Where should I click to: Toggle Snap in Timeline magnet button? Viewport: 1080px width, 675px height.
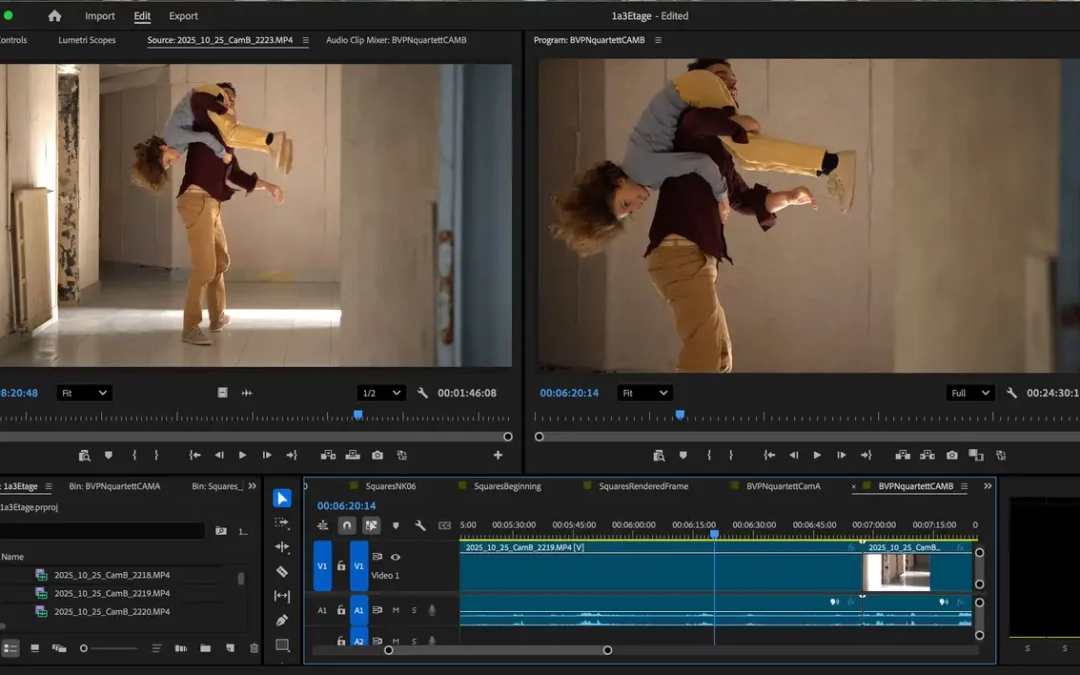(347, 525)
